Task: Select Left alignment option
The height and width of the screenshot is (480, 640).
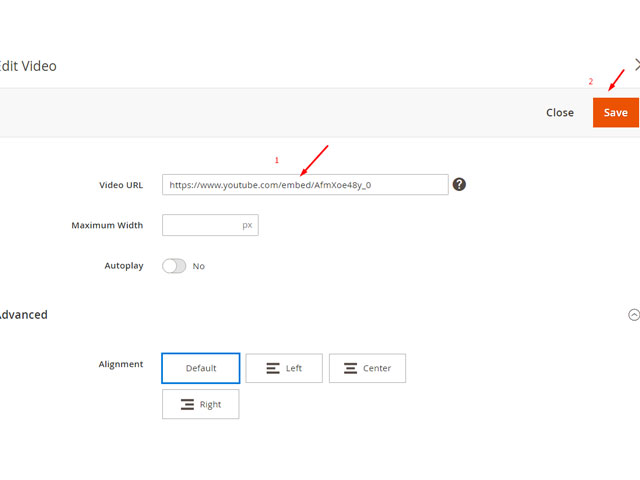Action: pyautogui.click(x=284, y=368)
